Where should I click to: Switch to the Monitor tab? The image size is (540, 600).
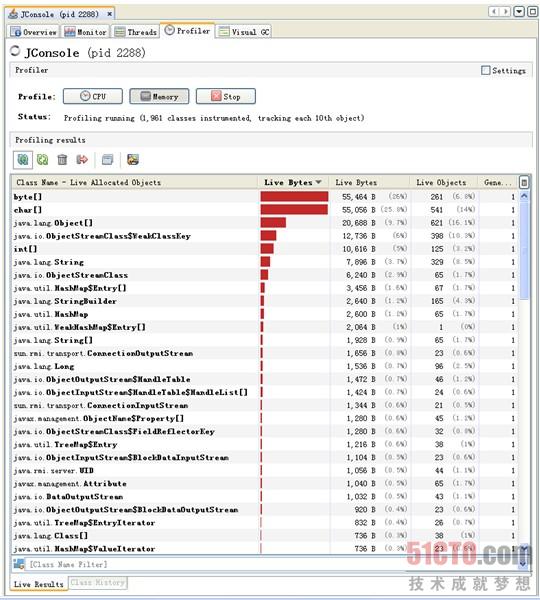[x=86, y=32]
